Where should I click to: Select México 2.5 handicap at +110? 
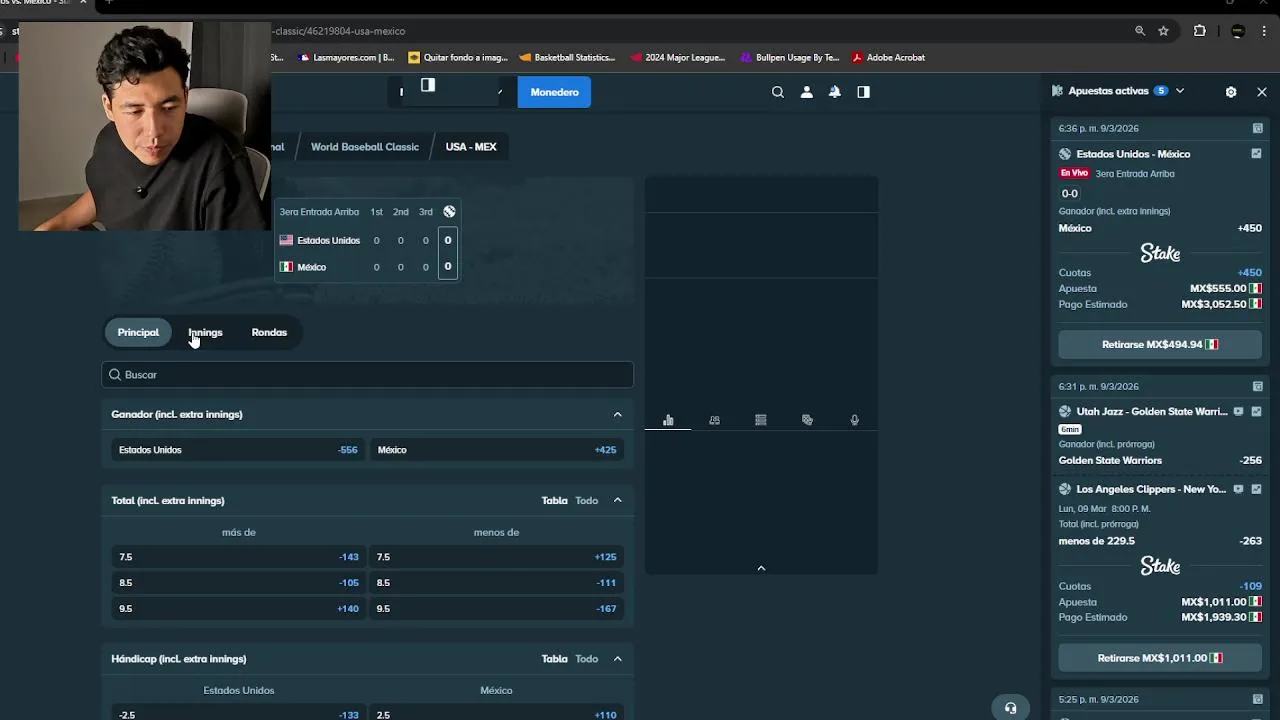(496, 714)
